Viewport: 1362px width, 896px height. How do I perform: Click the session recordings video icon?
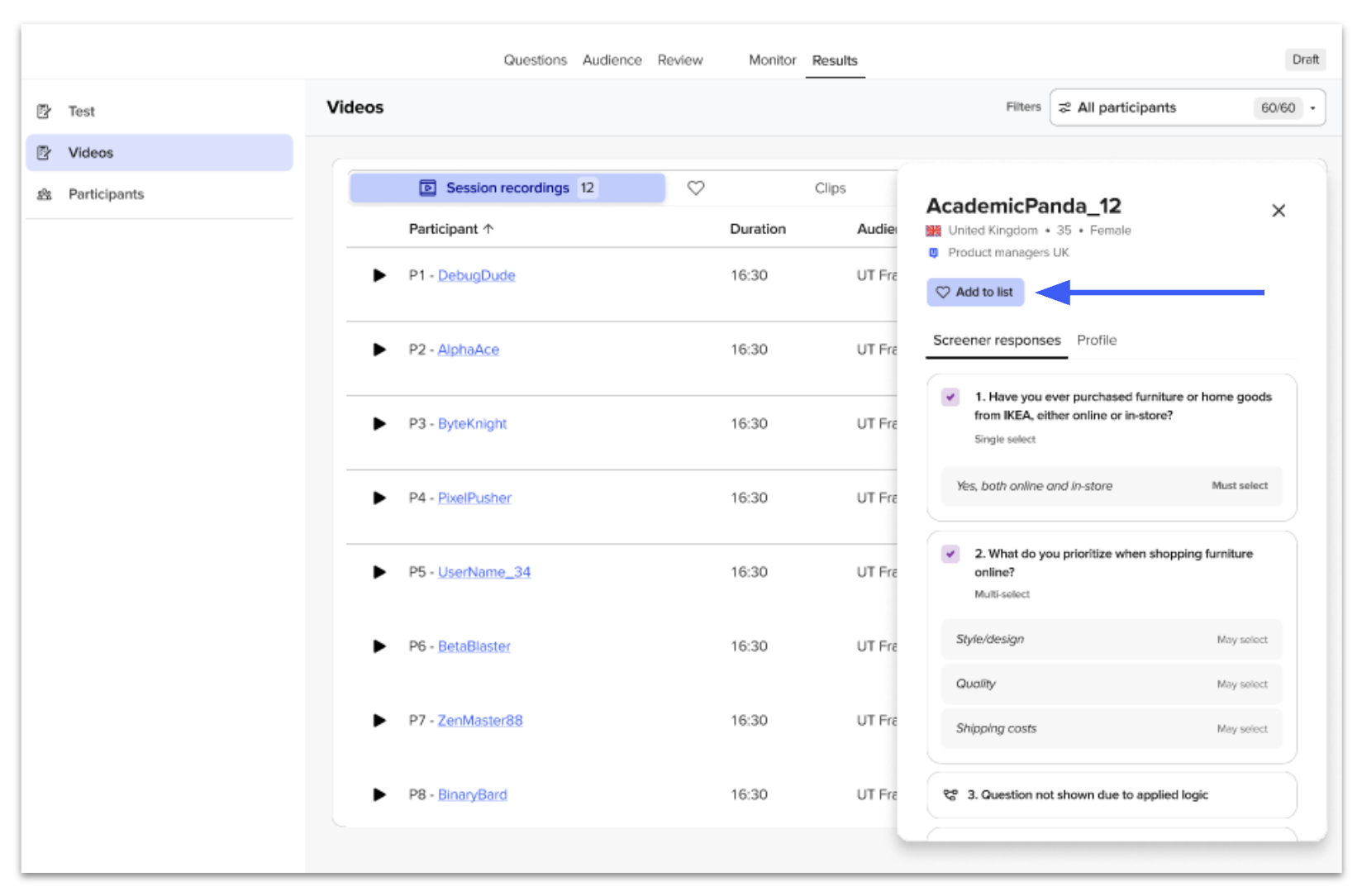point(427,188)
